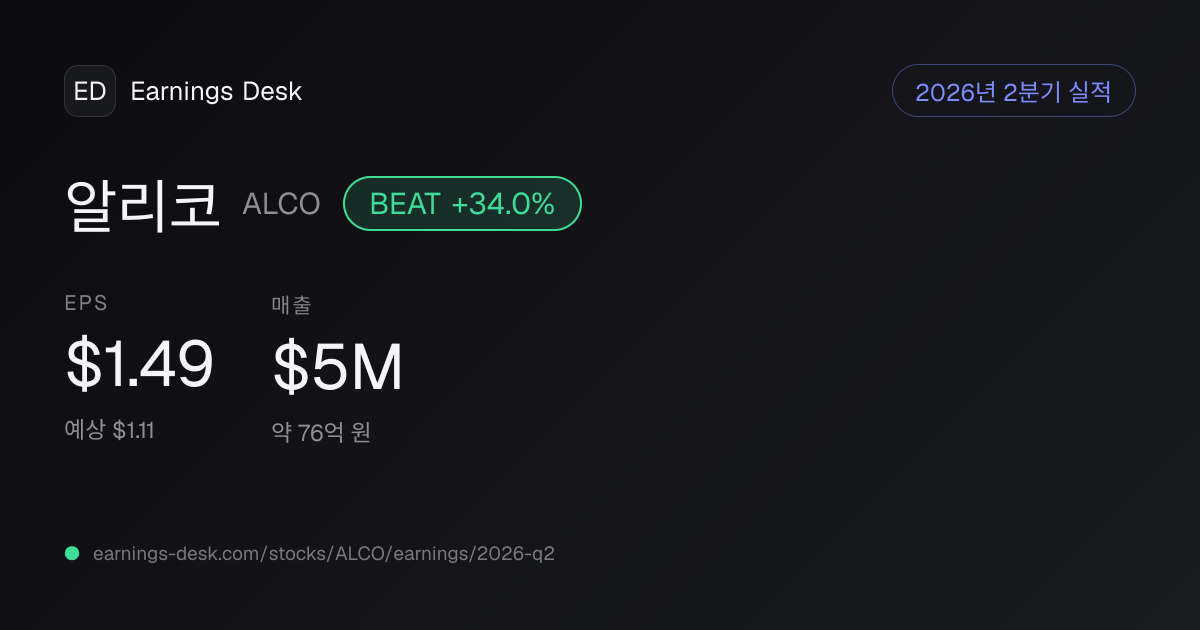
Task: Click the word BEAT in the green pill
Action: (405, 204)
